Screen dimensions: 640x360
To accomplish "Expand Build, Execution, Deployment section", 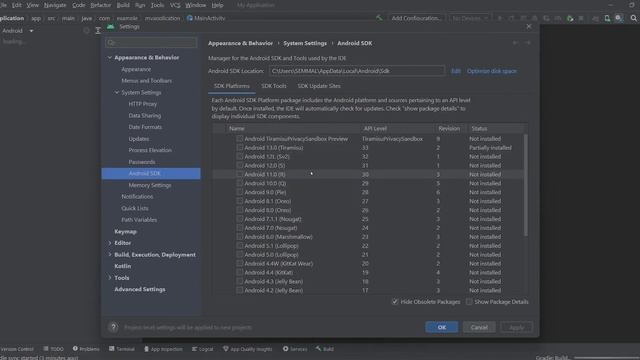I will tap(109, 255).
